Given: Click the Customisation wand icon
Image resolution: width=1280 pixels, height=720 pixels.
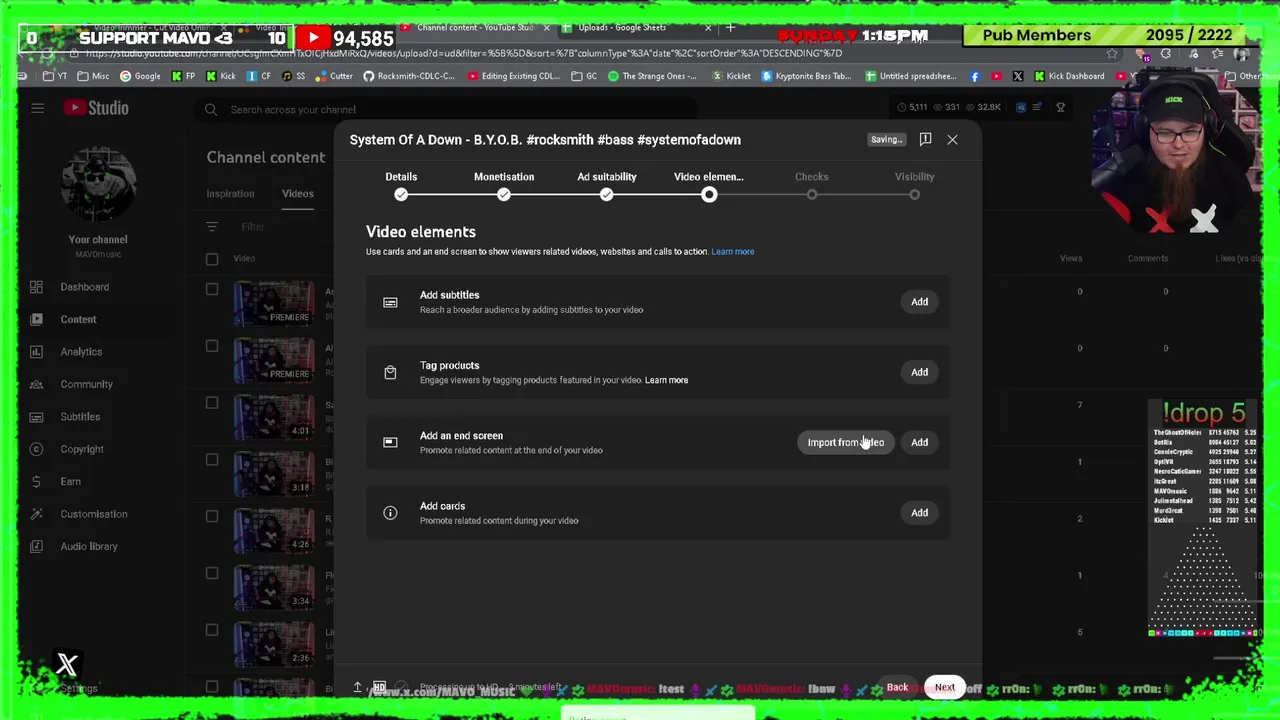Looking at the screenshot, I should click(36, 514).
